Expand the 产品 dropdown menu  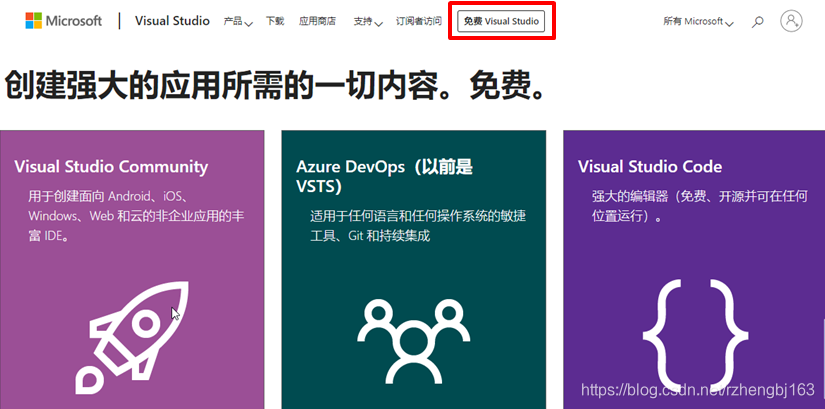(x=238, y=22)
